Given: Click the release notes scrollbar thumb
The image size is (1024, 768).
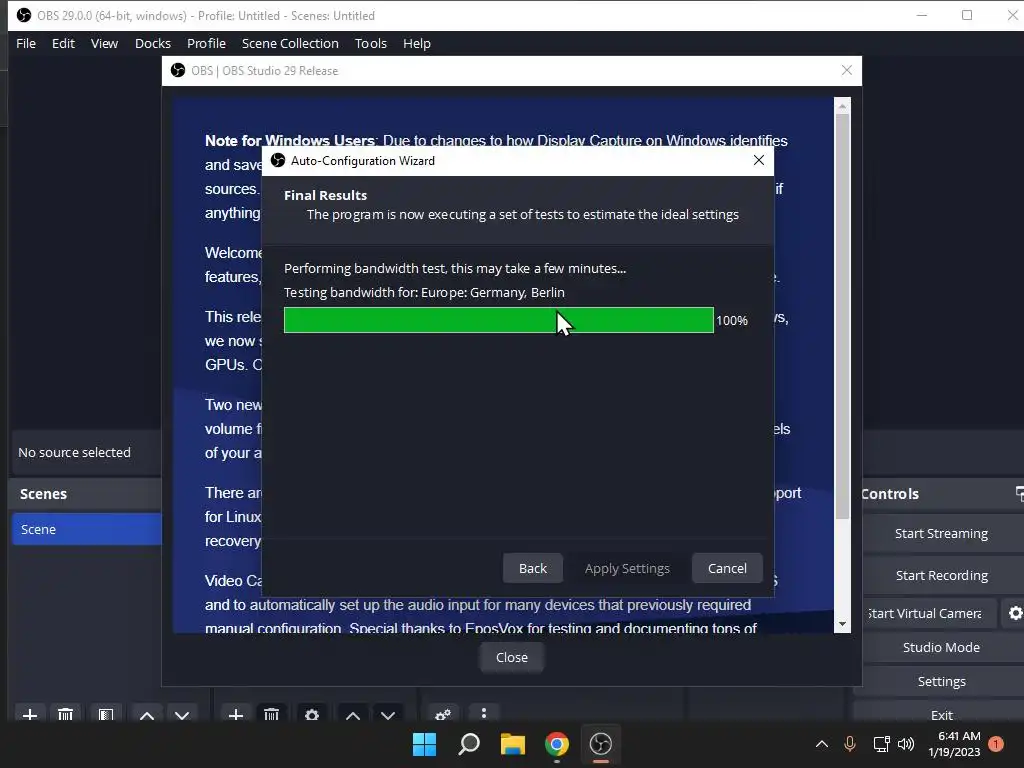Looking at the screenshot, I should tap(842, 317).
